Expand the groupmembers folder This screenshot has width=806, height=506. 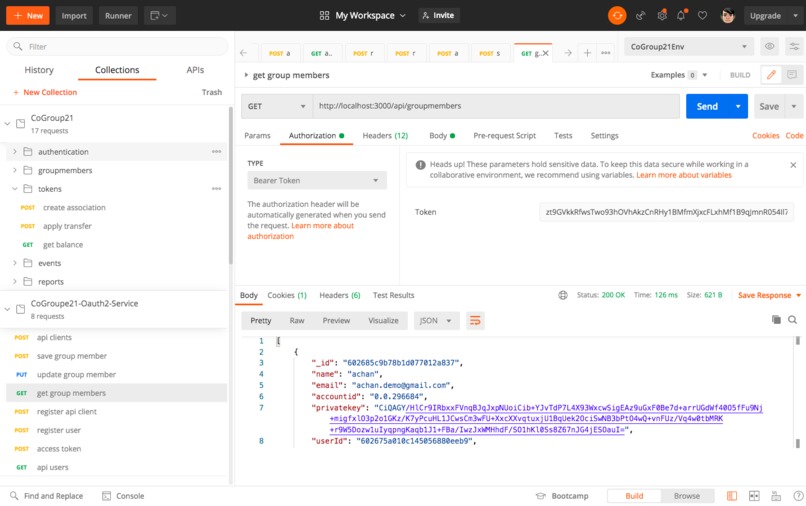tap(15, 170)
